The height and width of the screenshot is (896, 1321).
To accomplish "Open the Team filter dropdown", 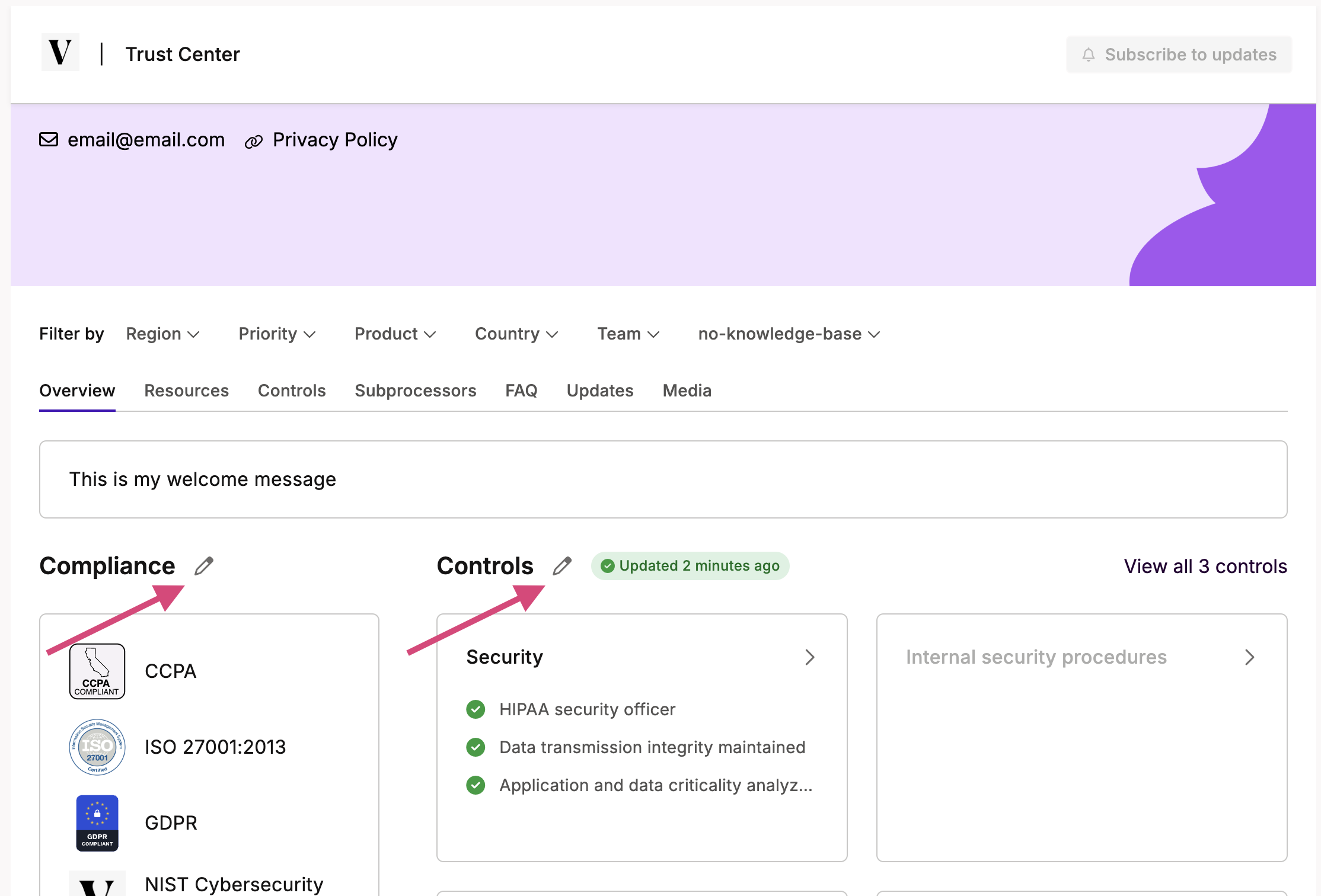I will tap(628, 334).
